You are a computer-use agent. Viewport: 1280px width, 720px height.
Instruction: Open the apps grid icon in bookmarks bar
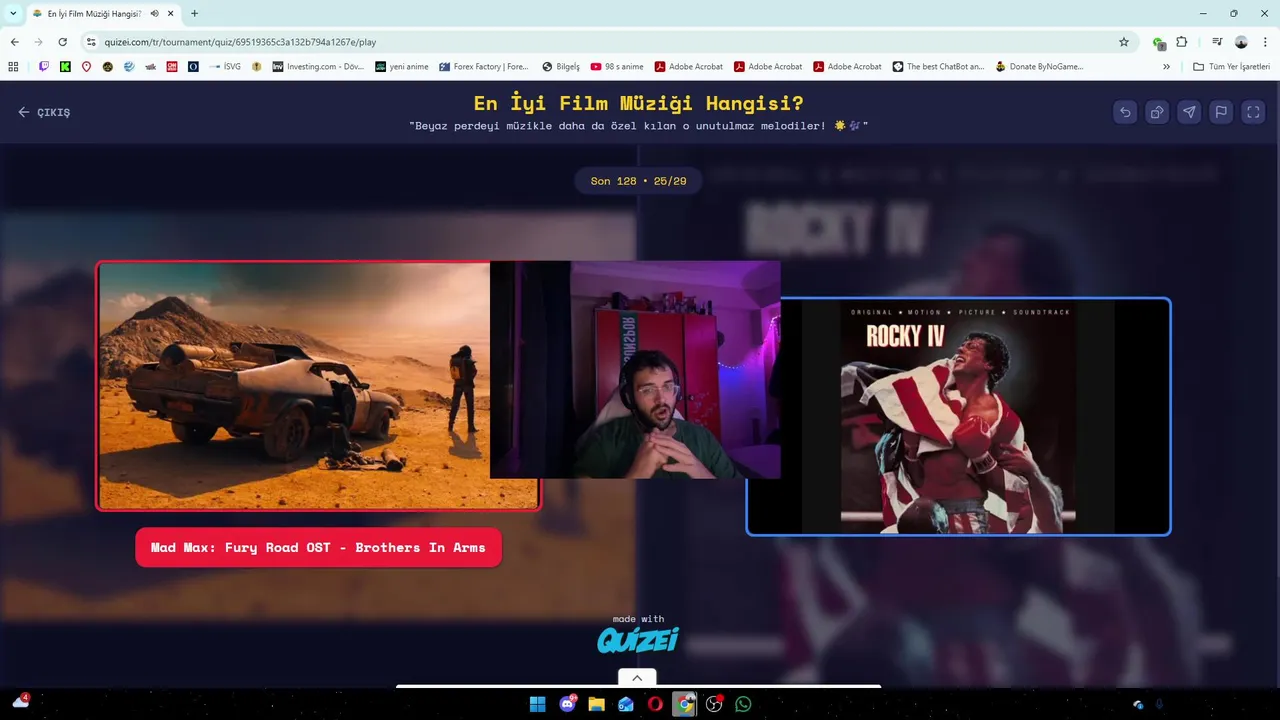click(13, 67)
